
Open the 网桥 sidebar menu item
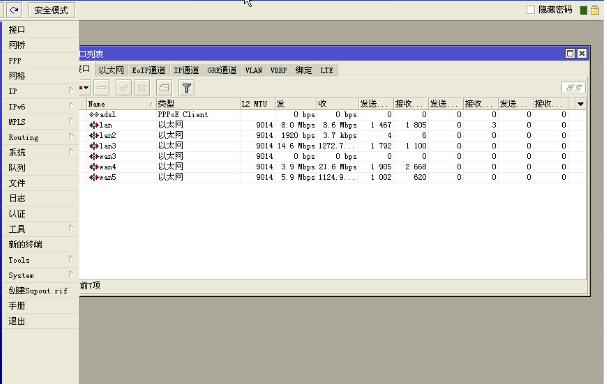click(x=41, y=45)
